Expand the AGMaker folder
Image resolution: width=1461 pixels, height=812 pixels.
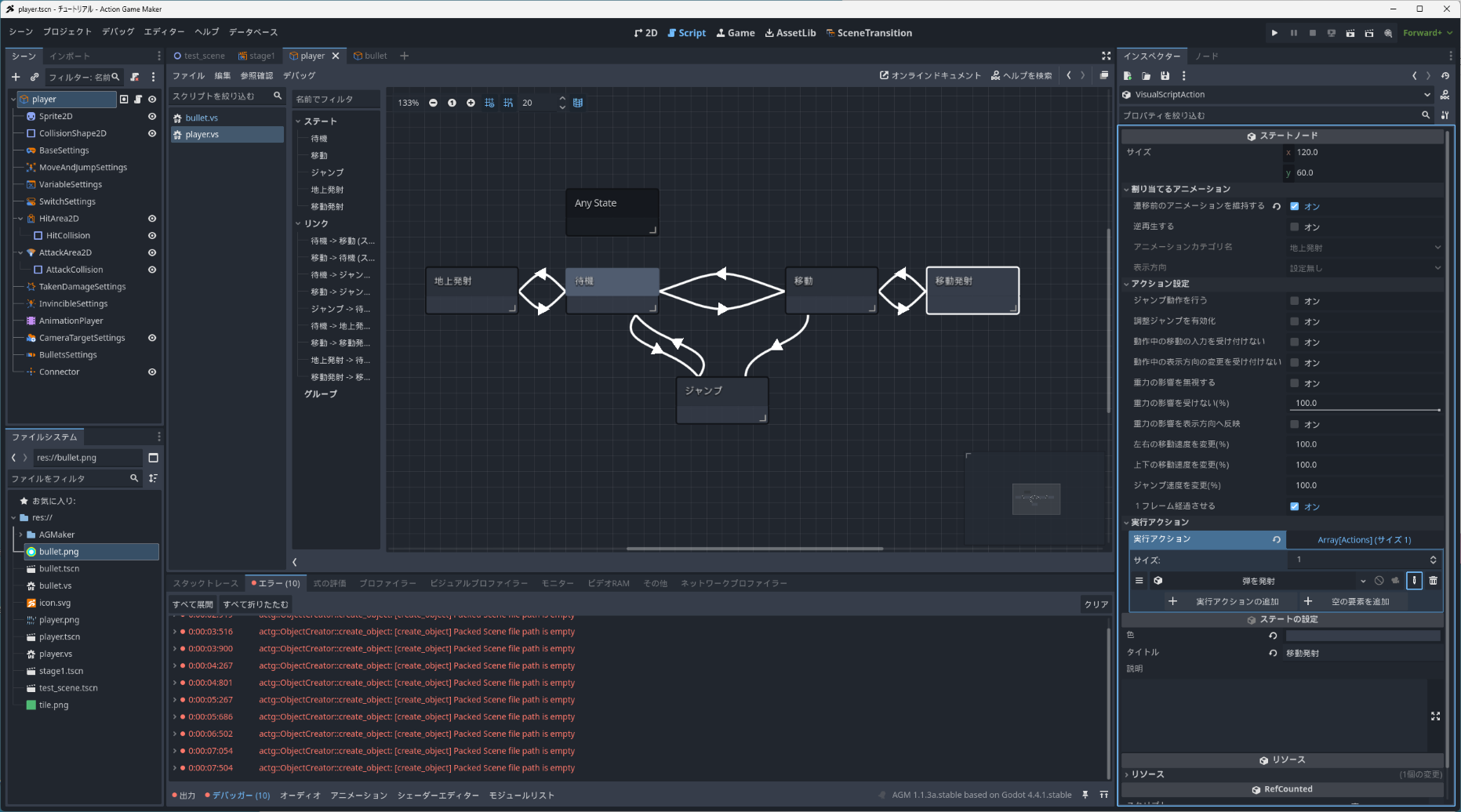click(x=20, y=535)
